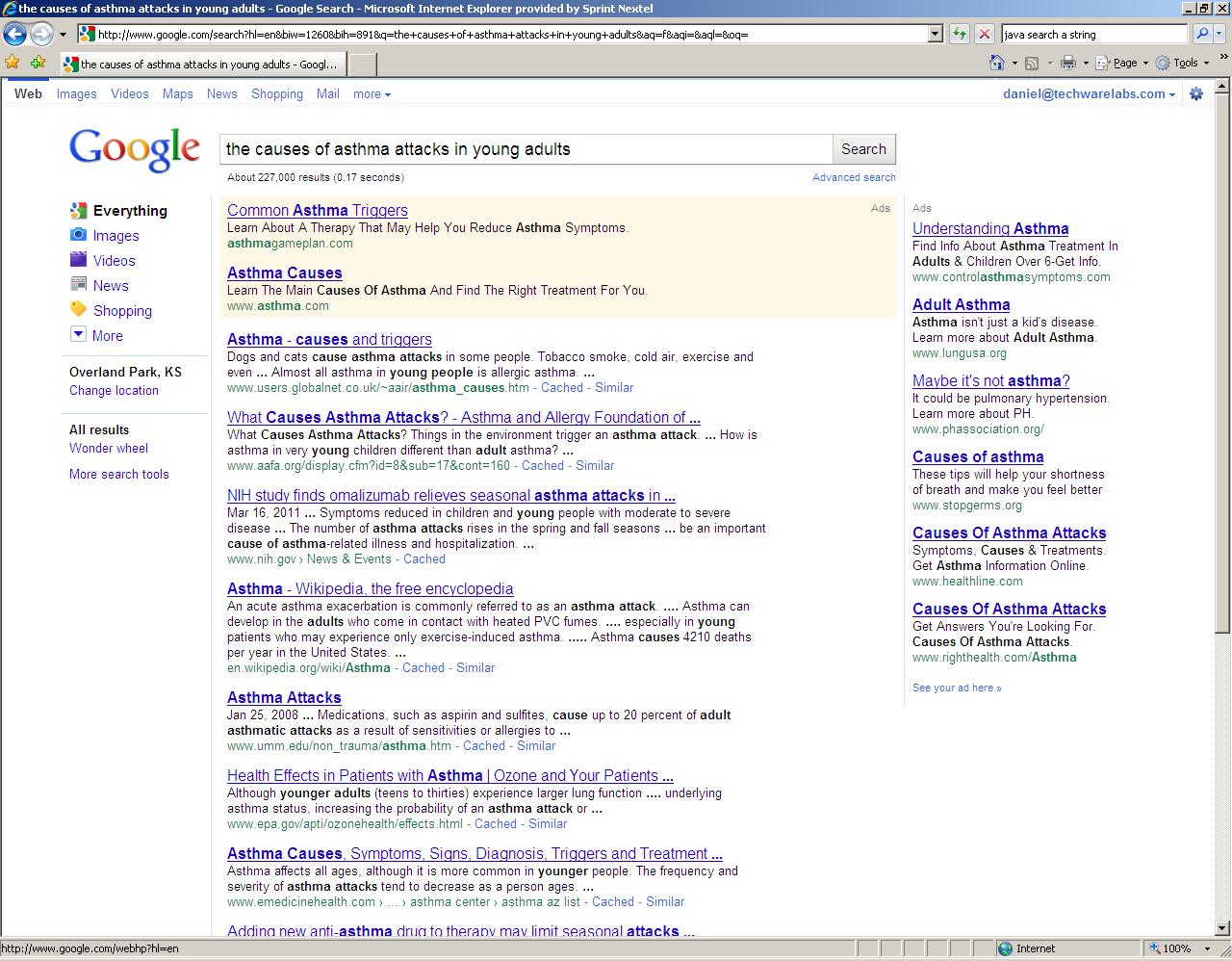Click the Print icon
This screenshot has height=961, width=1232.
click(x=1067, y=64)
